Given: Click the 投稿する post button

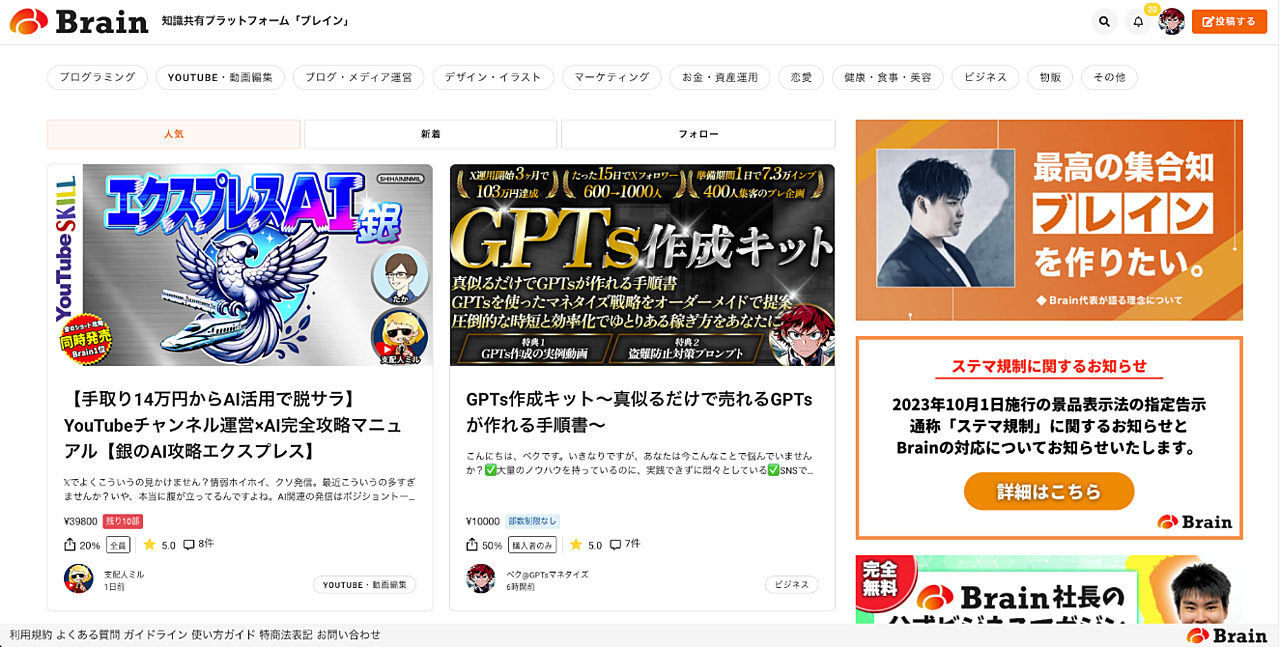Looking at the screenshot, I should tap(1229, 21).
